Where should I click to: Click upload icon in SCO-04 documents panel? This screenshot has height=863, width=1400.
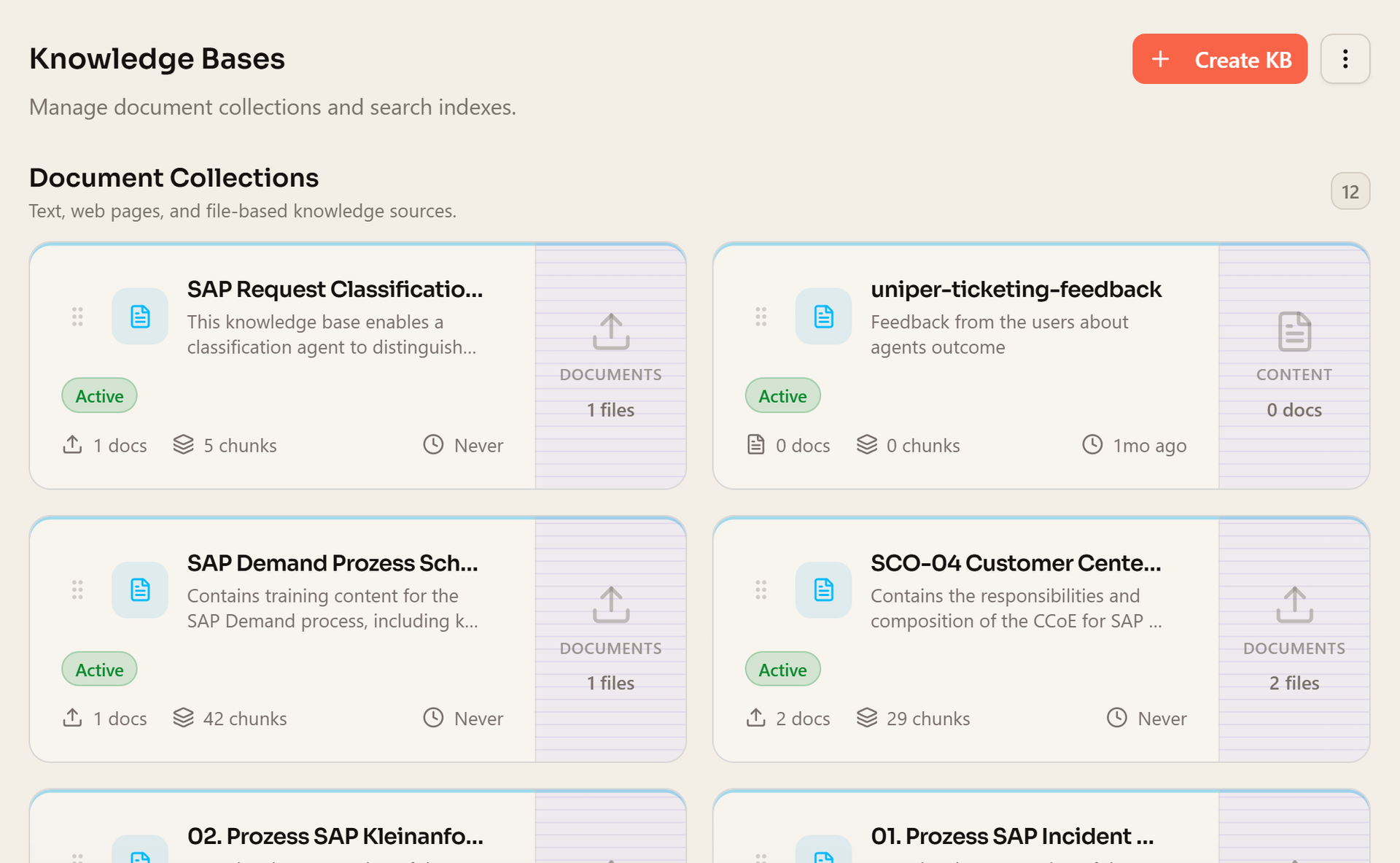pyautogui.click(x=1294, y=605)
